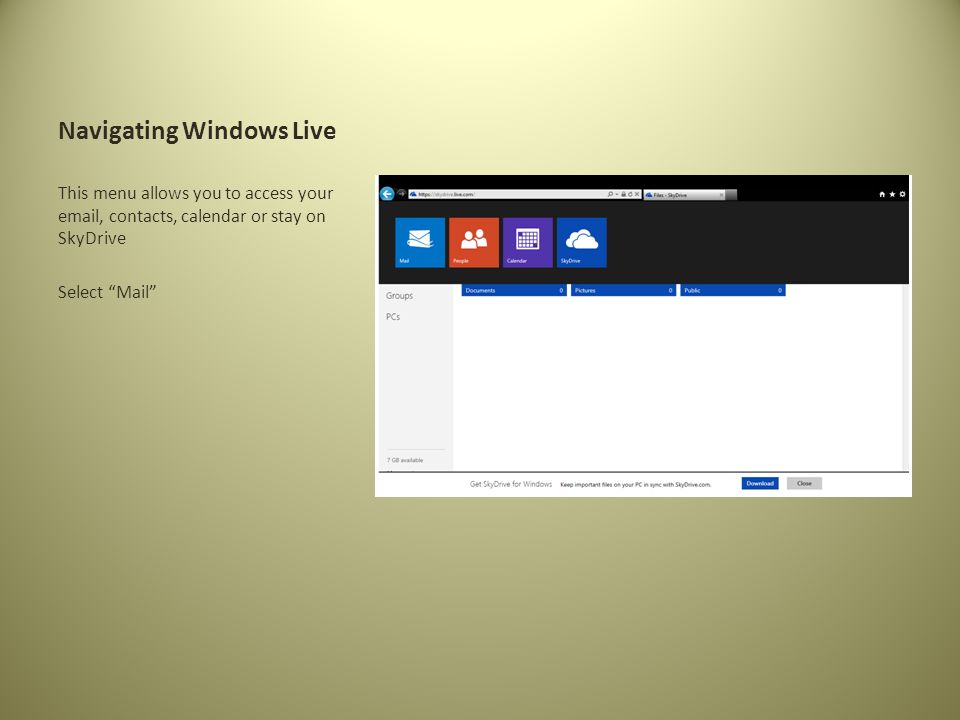Open the Favorites star icon
This screenshot has width=960, height=720.
coord(892,194)
